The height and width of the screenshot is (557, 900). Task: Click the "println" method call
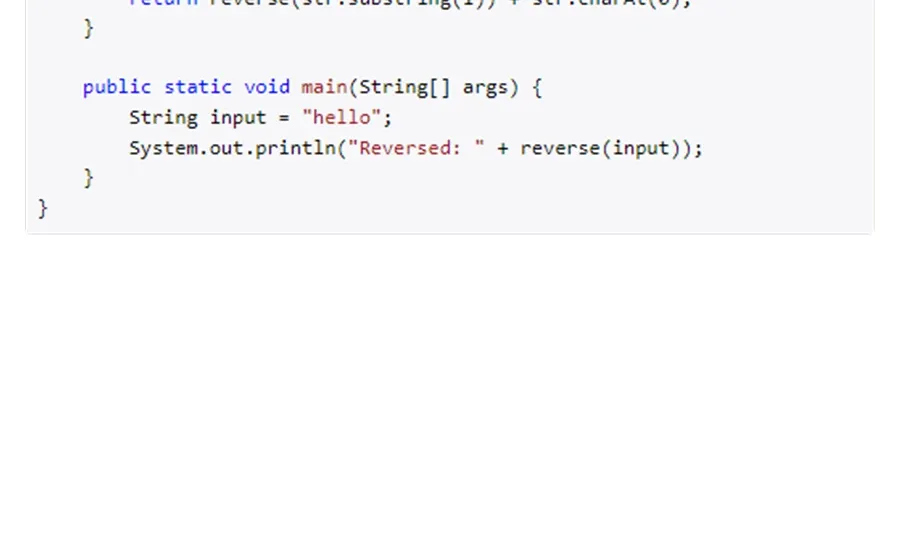(x=295, y=149)
